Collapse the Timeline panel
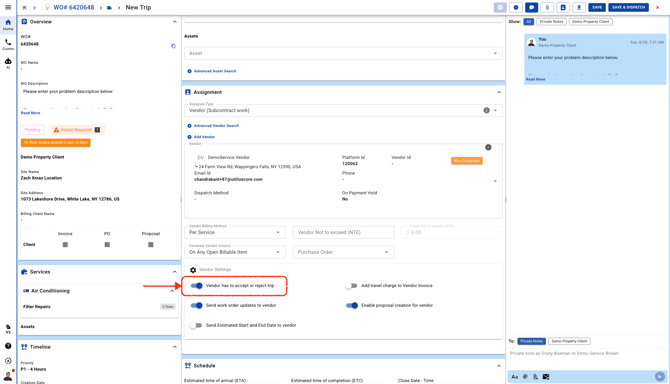 tap(174, 347)
